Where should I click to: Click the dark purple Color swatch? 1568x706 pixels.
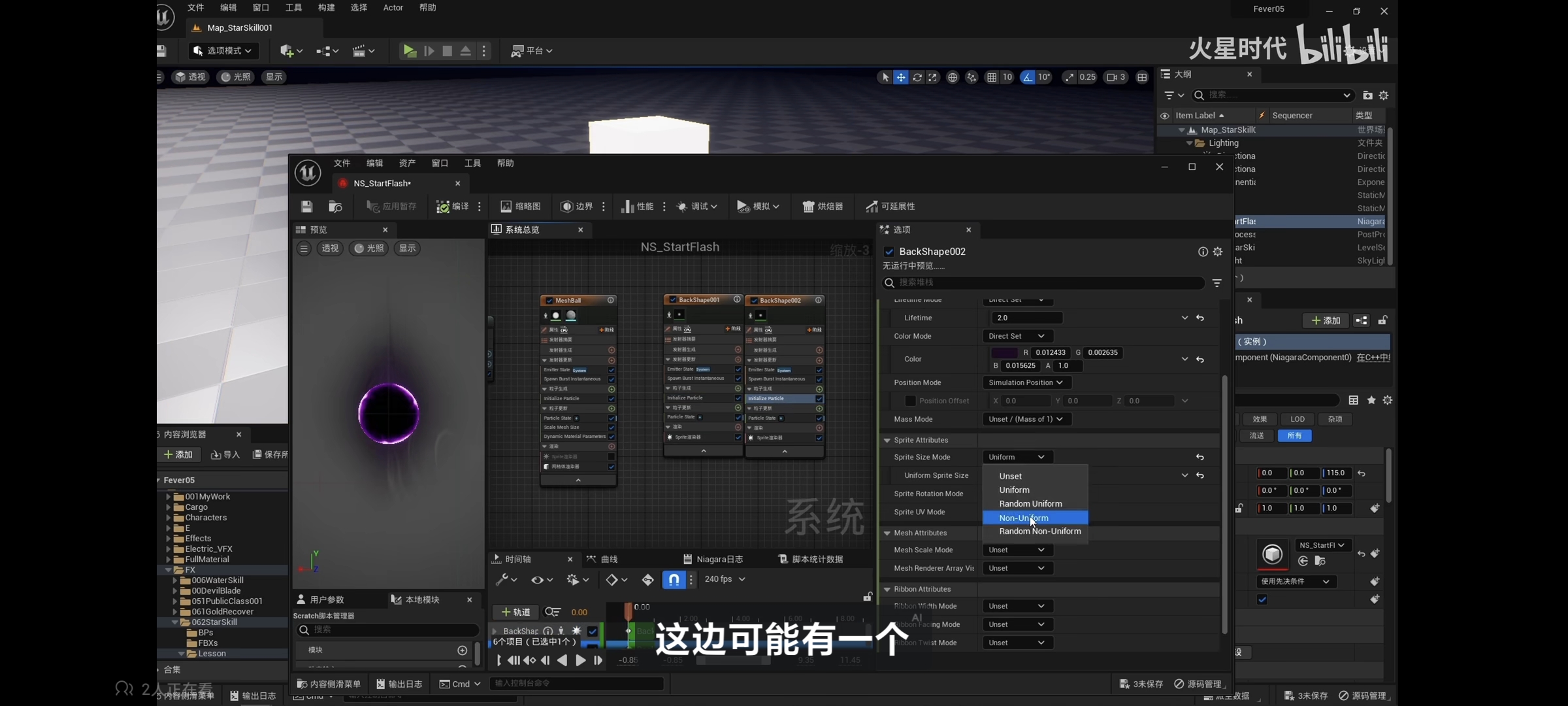click(1004, 352)
